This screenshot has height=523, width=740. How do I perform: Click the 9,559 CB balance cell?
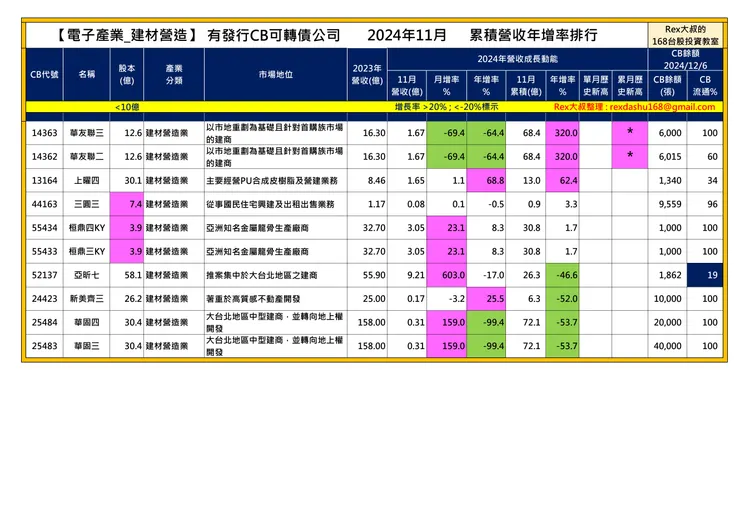(667, 204)
